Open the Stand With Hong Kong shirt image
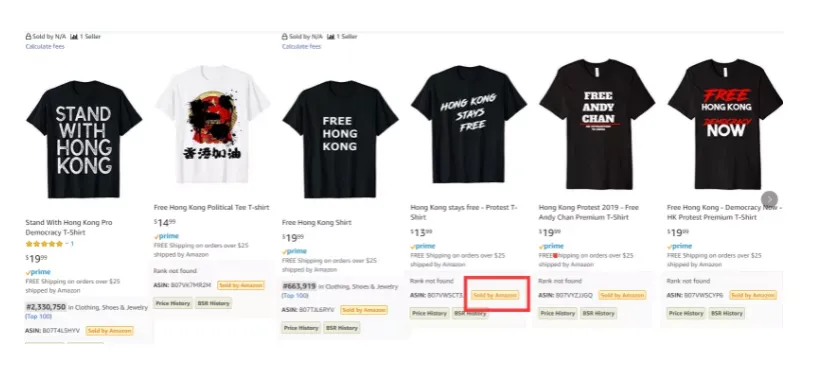 pyautogui.click(x=84, y=139)
